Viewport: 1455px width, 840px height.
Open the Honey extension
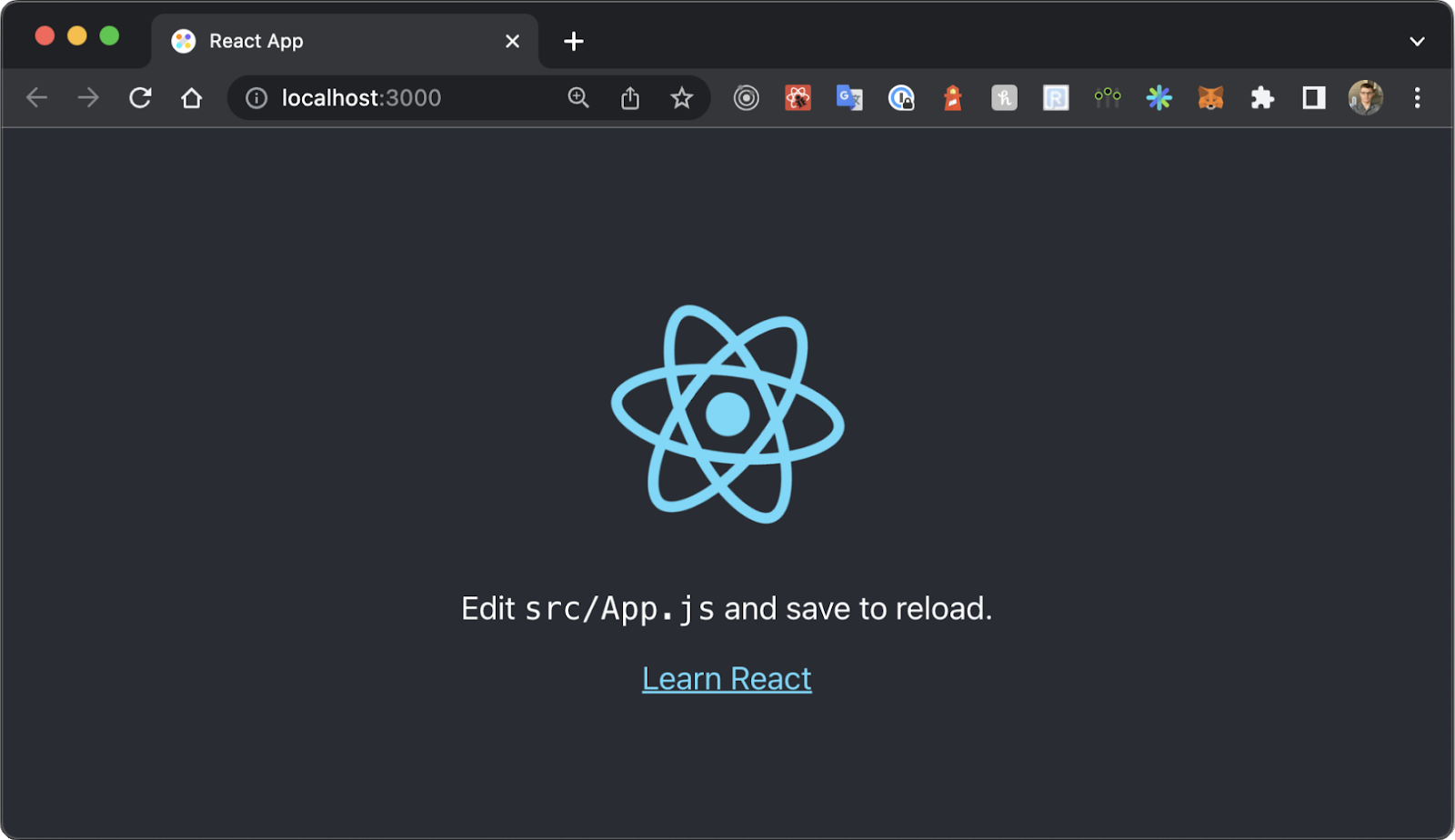[x=1004, y=97]
